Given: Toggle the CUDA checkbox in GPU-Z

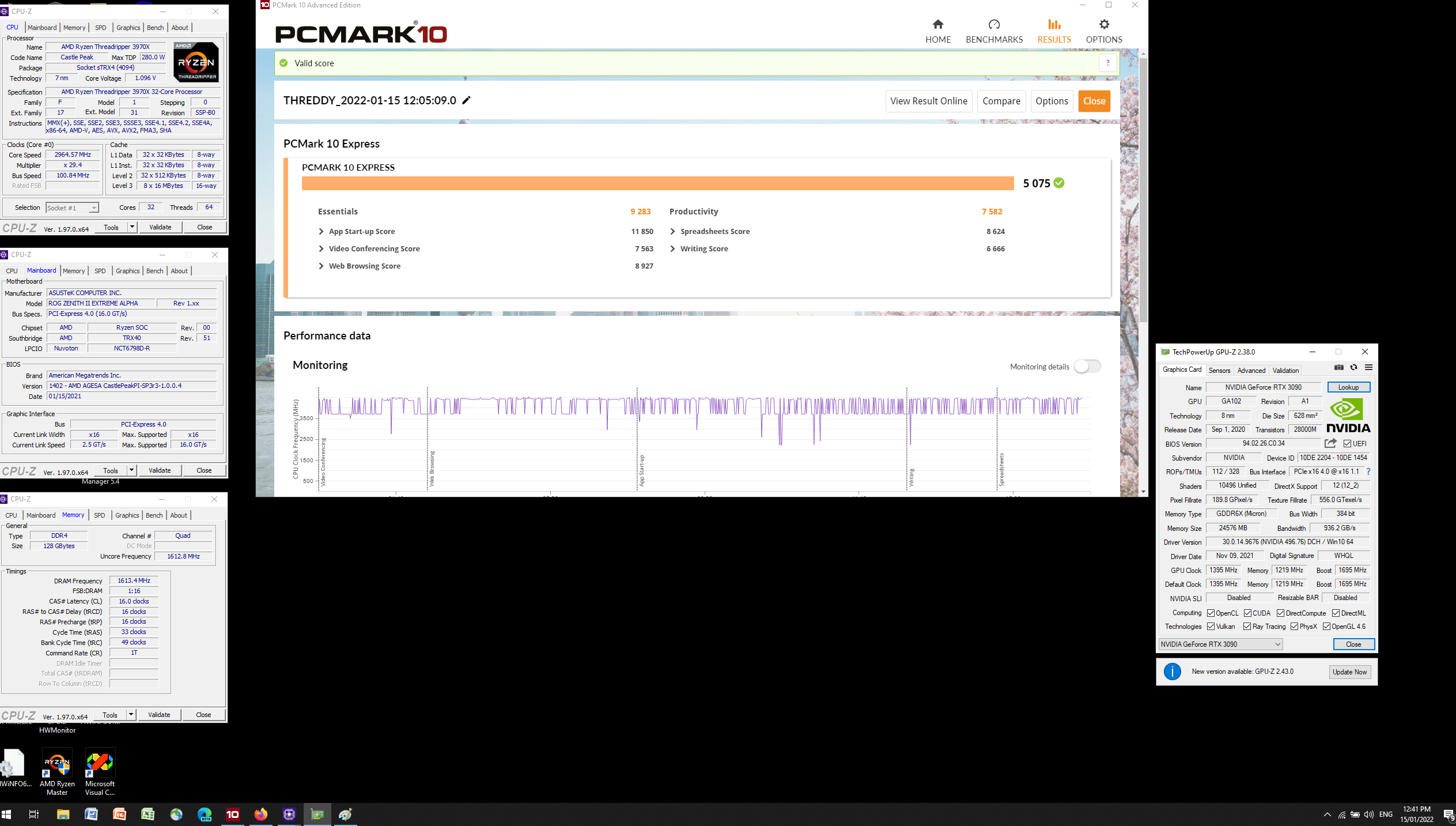Looking at the screenshot, I should tap(1247, 613).
